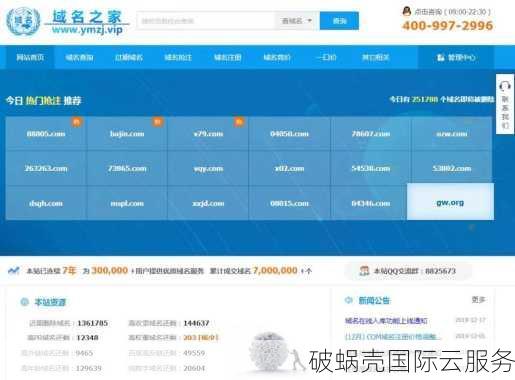Click the orange badge on the x79.com tile

[x=239, y=122]
